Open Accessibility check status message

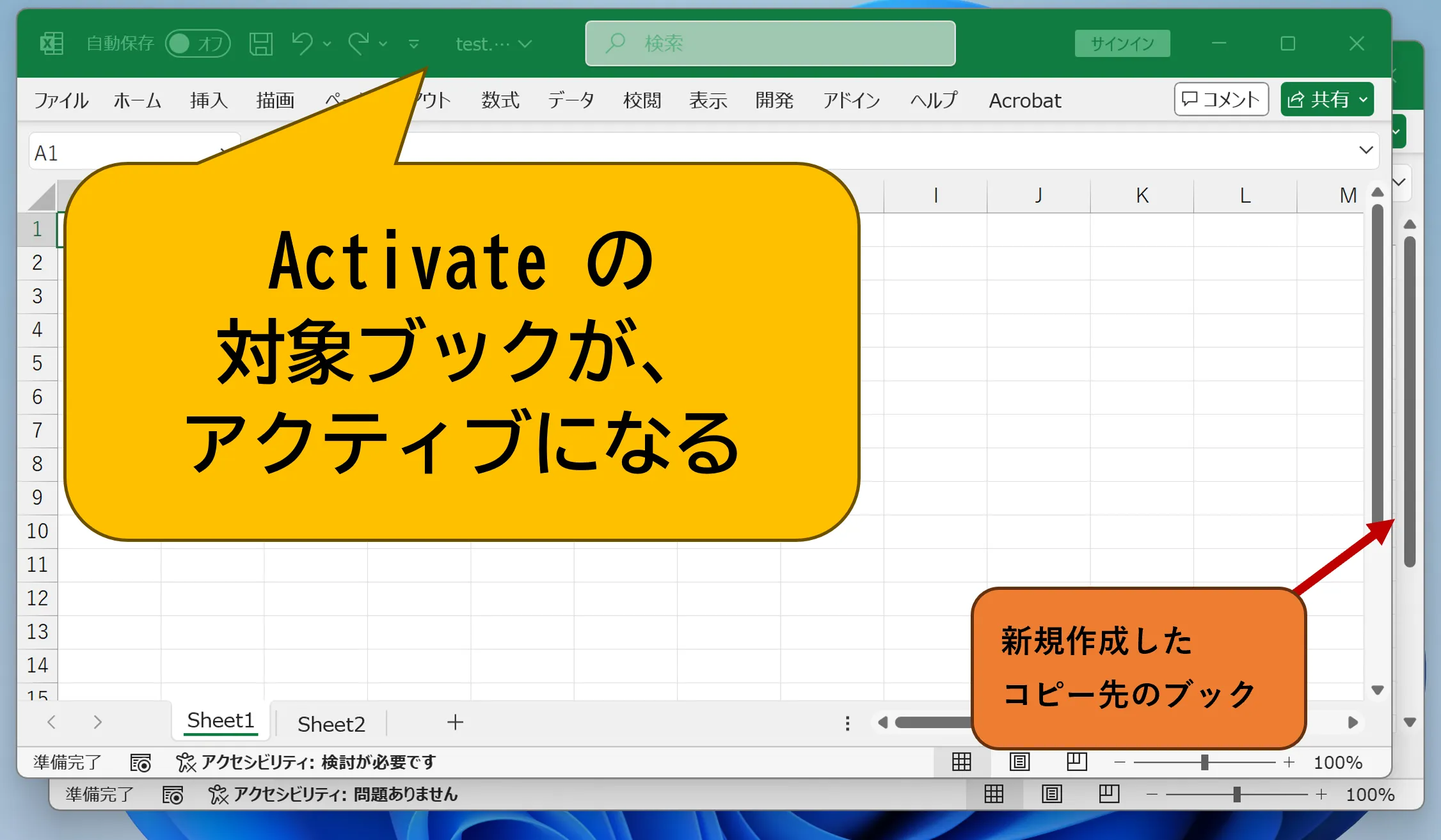pyautogui.click(x=307, y=762)
